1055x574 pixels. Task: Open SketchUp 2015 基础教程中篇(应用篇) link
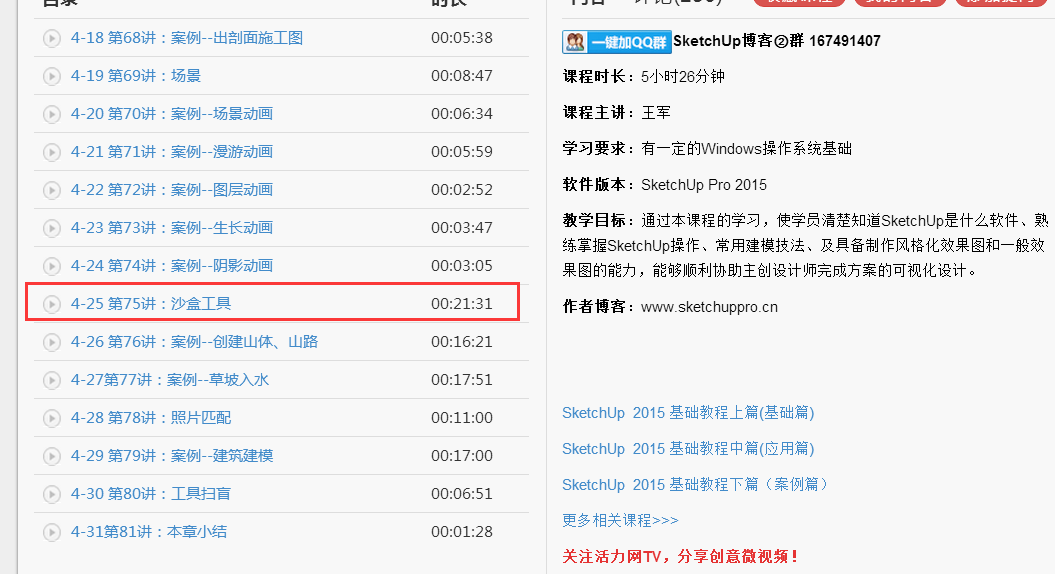point(688,449)
